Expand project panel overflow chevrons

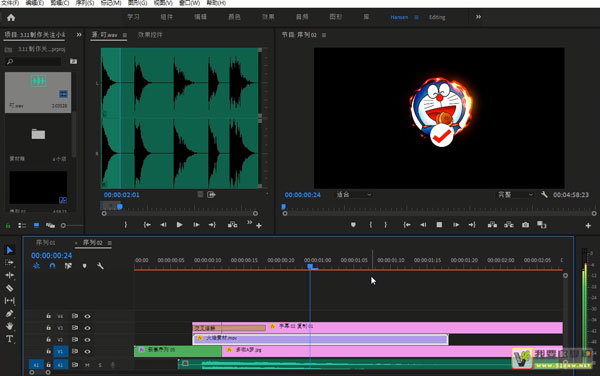click(79, 35)
